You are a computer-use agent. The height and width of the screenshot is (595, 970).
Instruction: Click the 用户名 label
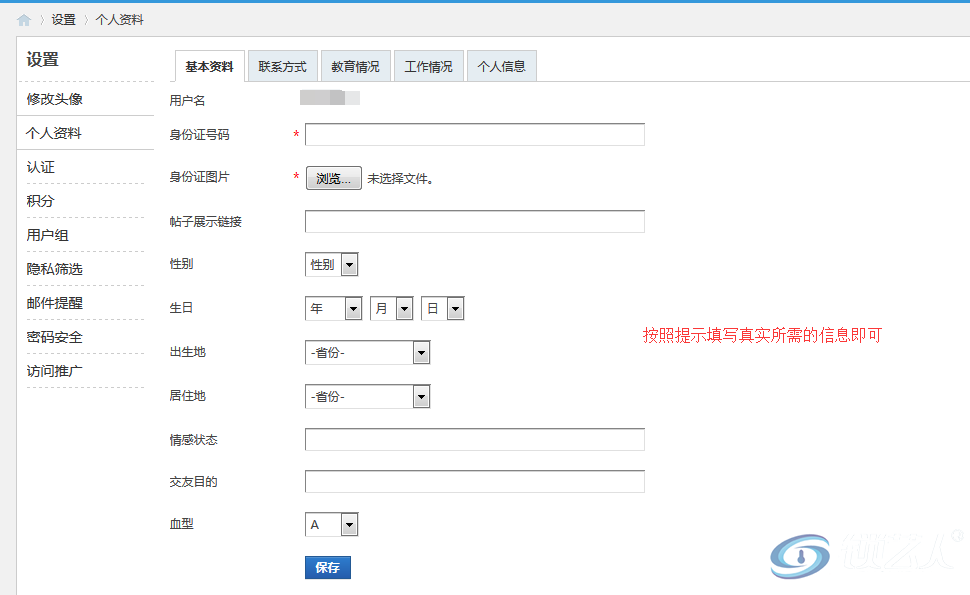187,100
